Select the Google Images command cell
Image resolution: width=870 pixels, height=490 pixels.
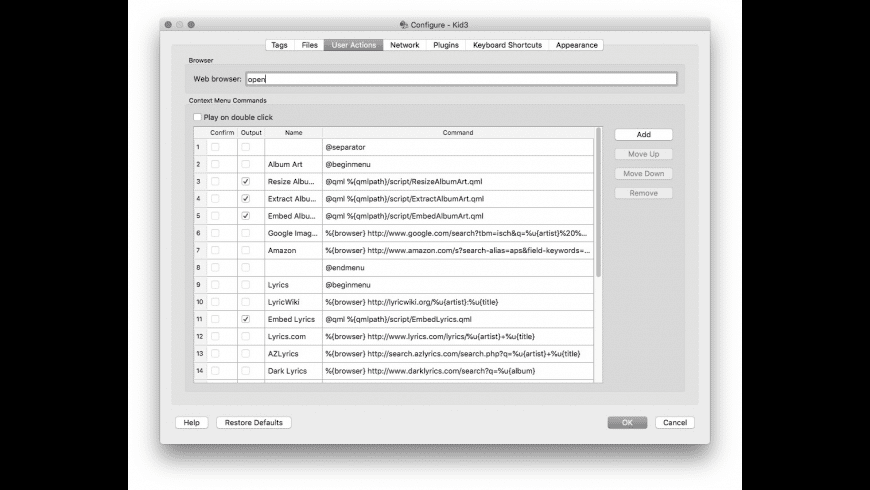[x=458, y=233]
